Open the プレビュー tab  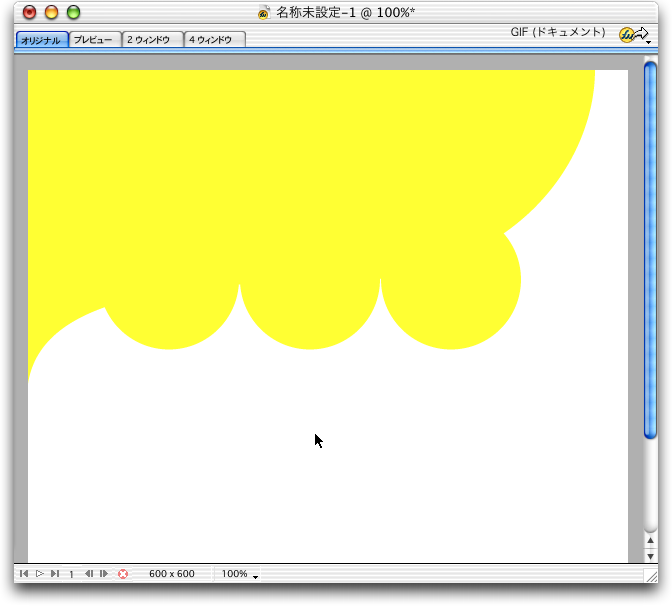coord(95,39)
